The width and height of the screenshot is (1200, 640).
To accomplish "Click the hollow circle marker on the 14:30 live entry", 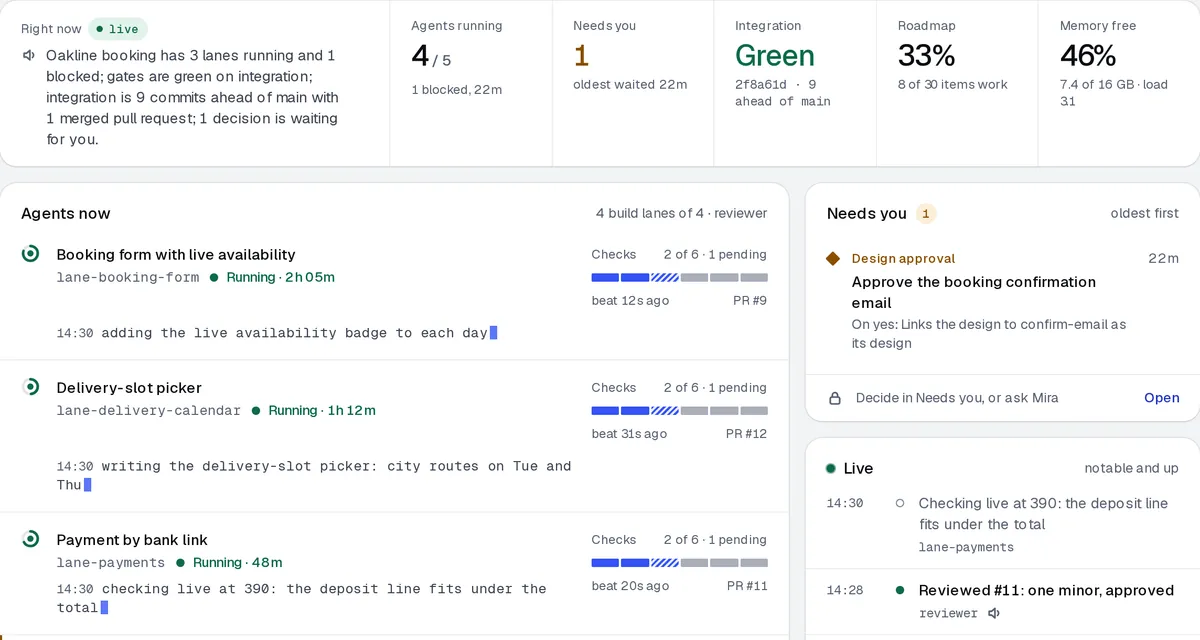I will (x=900, y=503).
